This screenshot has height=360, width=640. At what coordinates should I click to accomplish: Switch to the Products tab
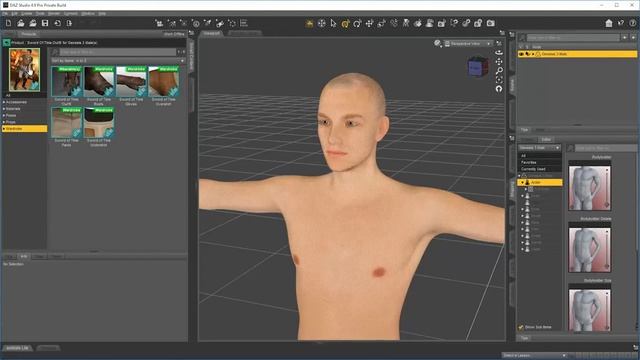pyautogui.click(x=29, y=34)
